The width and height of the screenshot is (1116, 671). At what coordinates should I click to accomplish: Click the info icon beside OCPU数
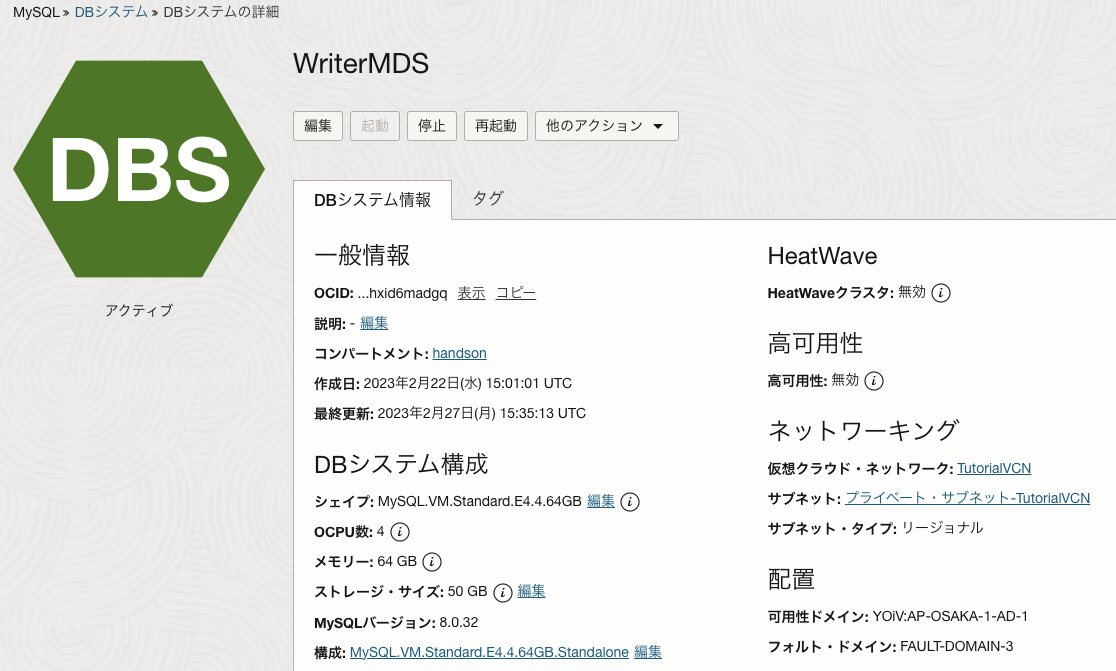[400, 531]
